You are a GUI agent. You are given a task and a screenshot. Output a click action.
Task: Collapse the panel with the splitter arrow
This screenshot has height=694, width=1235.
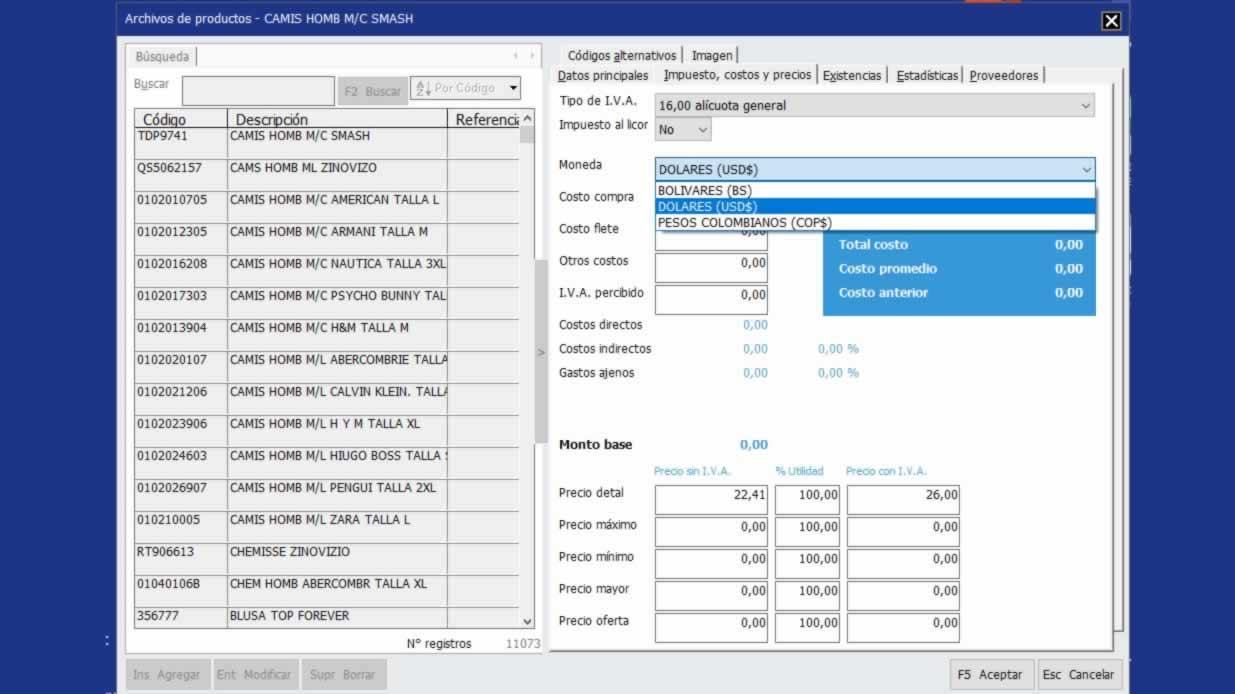541,352
